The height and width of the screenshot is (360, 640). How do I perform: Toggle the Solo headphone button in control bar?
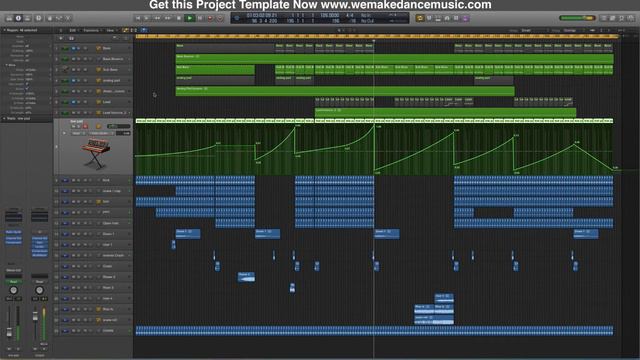(447, 18)
